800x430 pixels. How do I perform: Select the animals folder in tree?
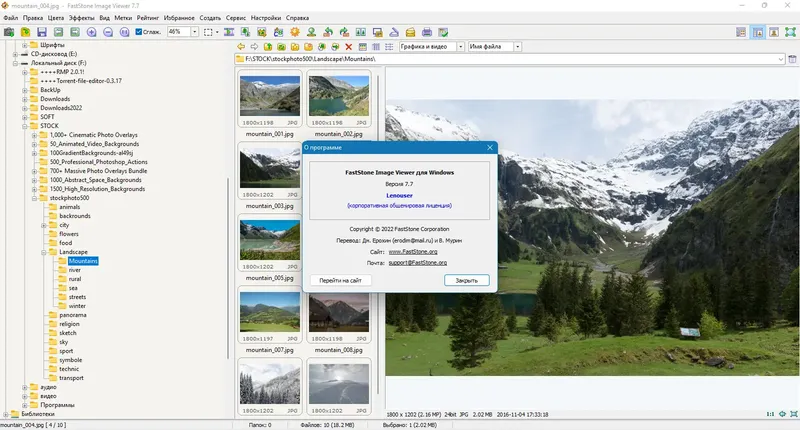pyautogui.click(x=69, y=207)
